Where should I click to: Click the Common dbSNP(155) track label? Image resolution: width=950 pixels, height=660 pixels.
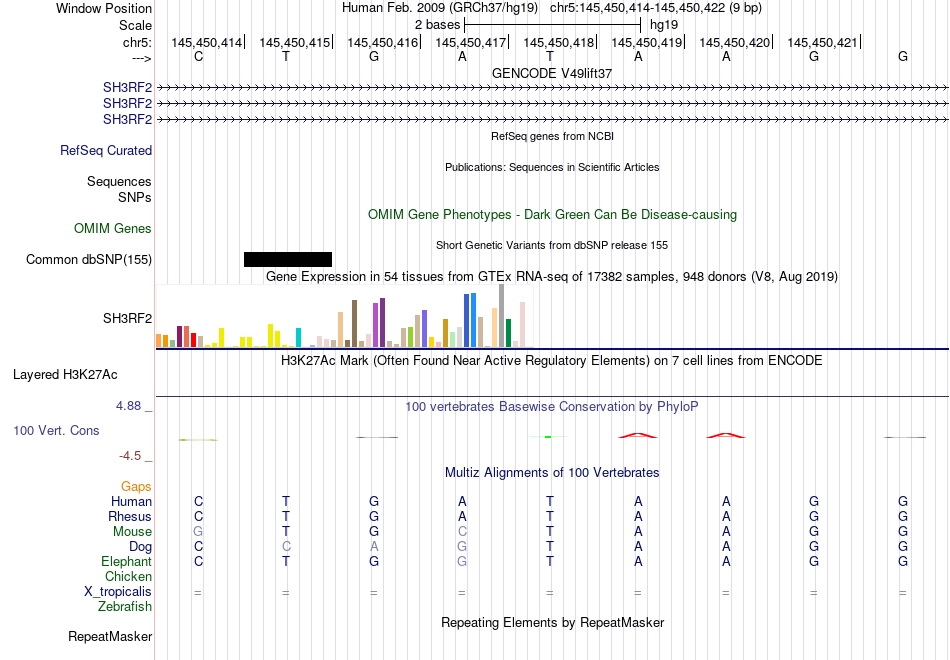click(x=89, y=259)
